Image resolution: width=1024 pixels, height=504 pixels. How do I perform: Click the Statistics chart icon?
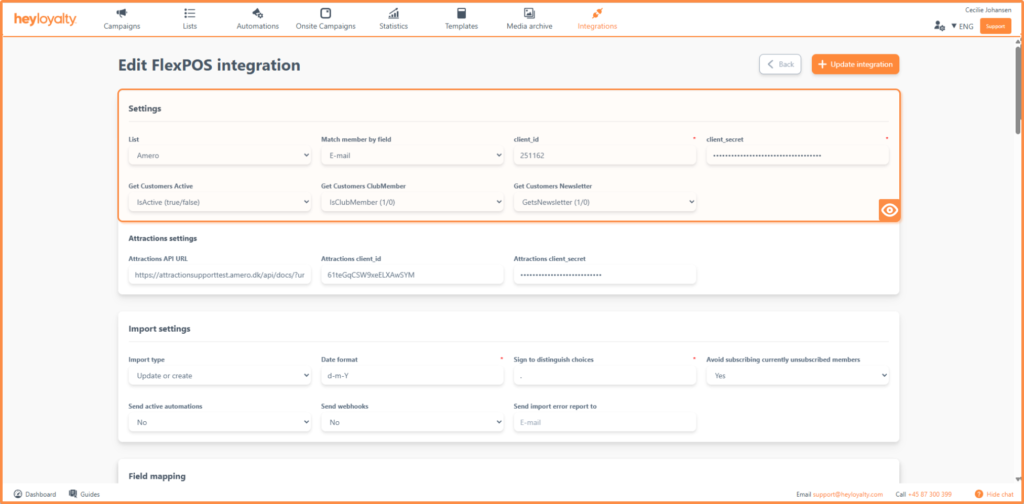tap(394, 13)
